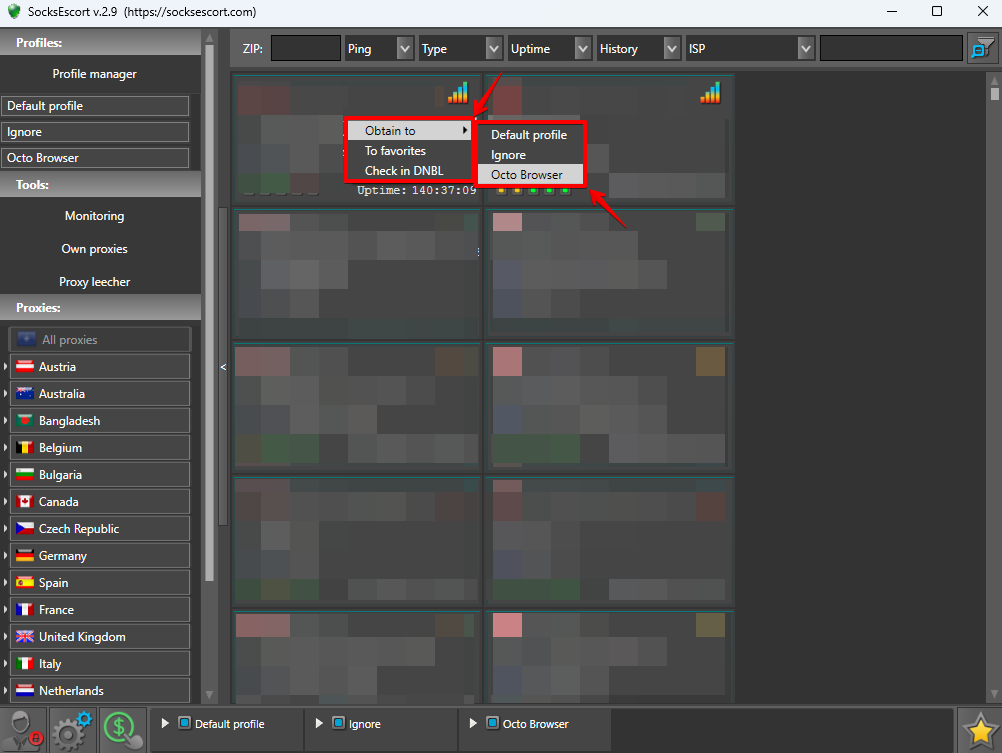This screenshot has height=753, width=1002.
Task: Click the Canada flag icon
Action: coord(25,501)
